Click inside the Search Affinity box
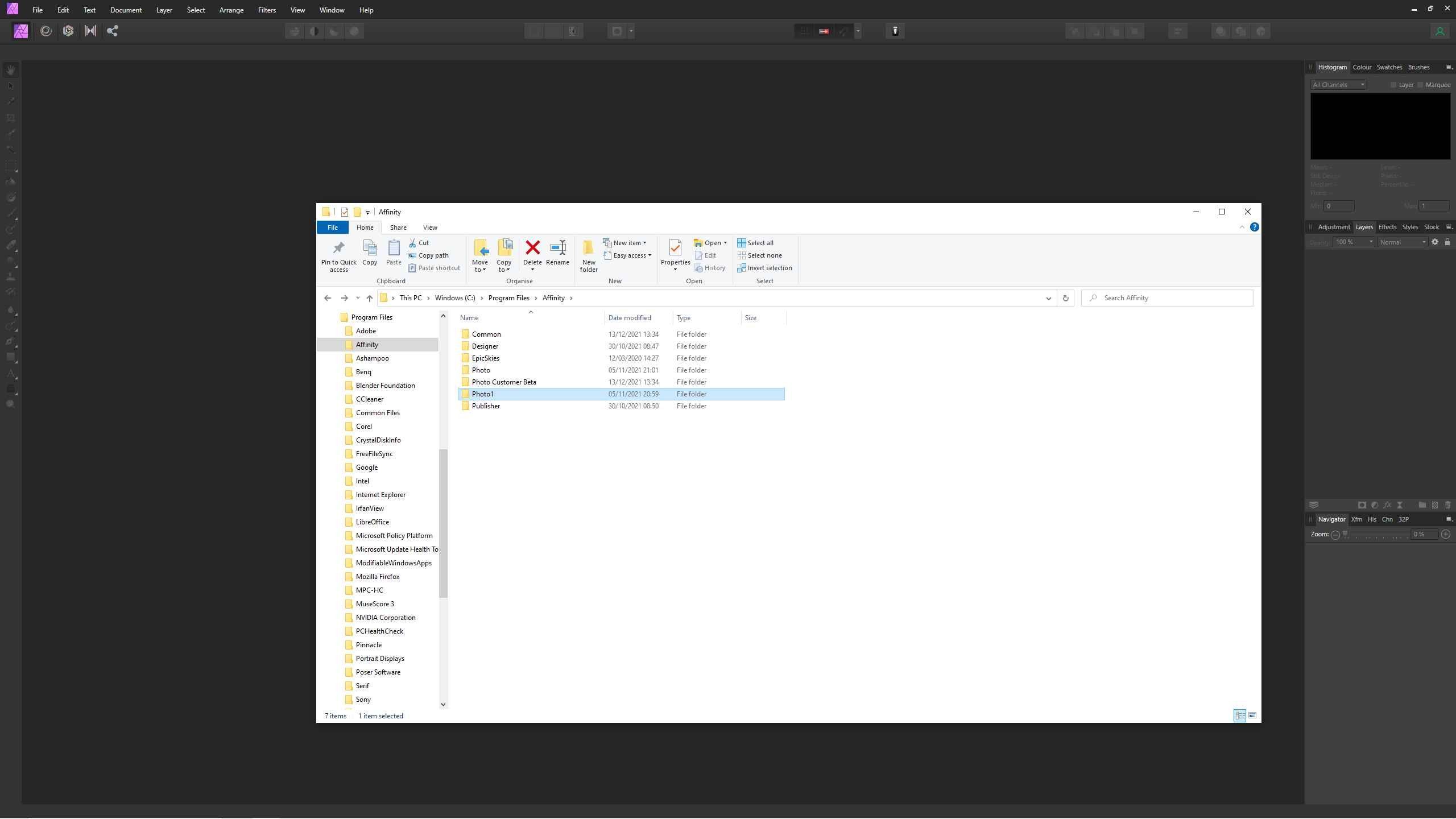Screen dimensions: 1456x819 click(x=1166, y=297)
